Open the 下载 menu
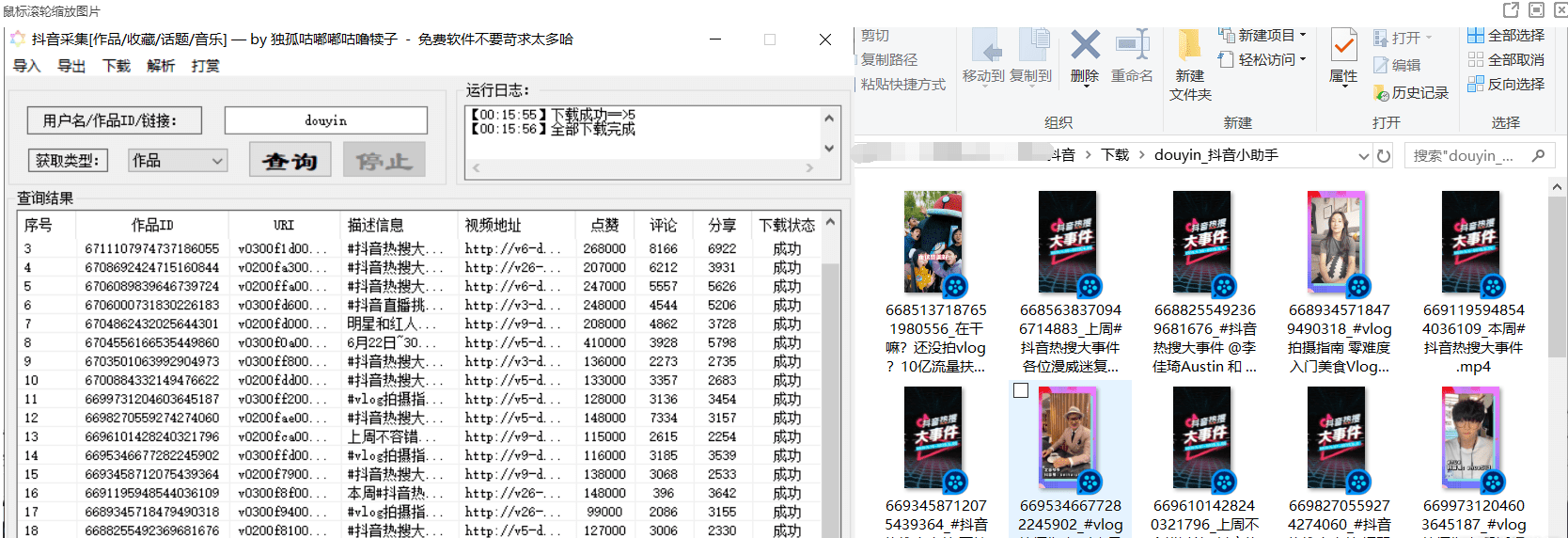 coord(117,66)
